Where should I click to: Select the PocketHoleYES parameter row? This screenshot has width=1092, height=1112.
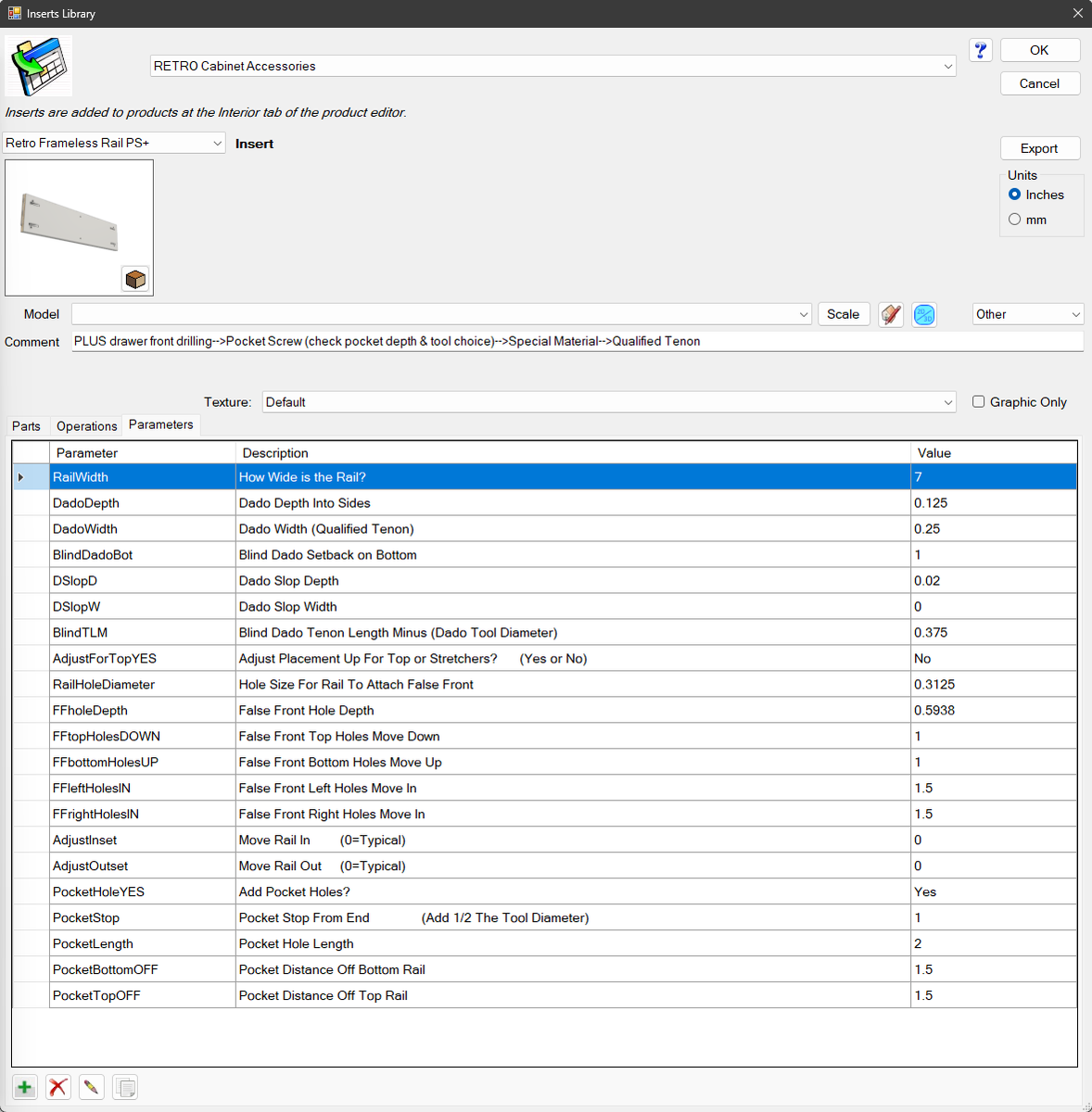98,891
